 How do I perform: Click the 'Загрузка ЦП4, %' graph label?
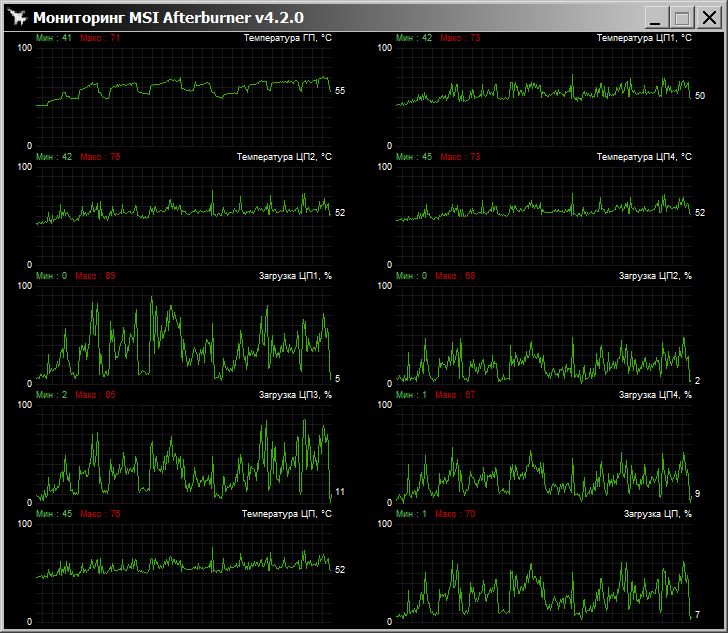tap(654, 395)
